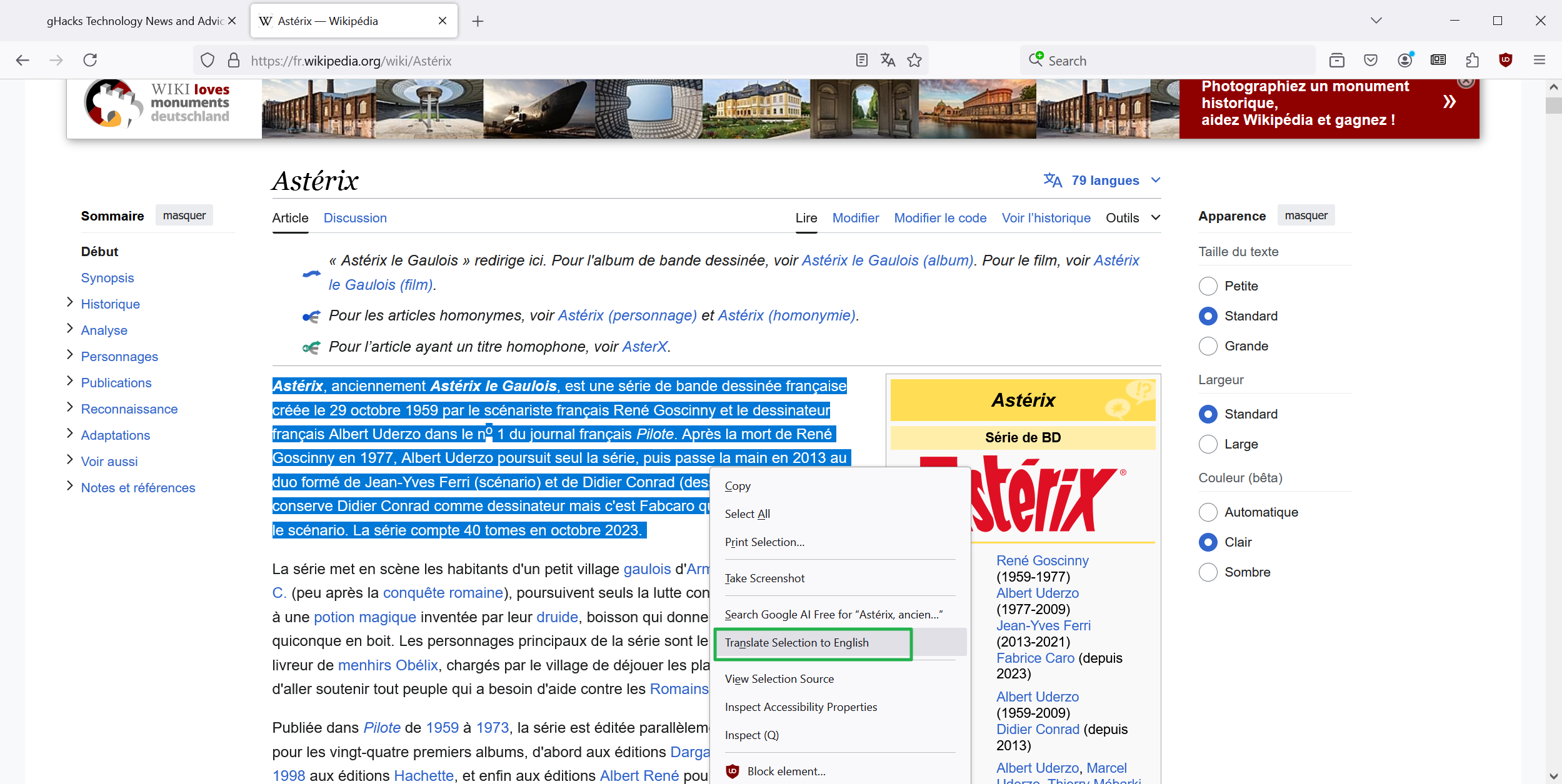Click the Astérix infobox logo image

coord(1023,494)
